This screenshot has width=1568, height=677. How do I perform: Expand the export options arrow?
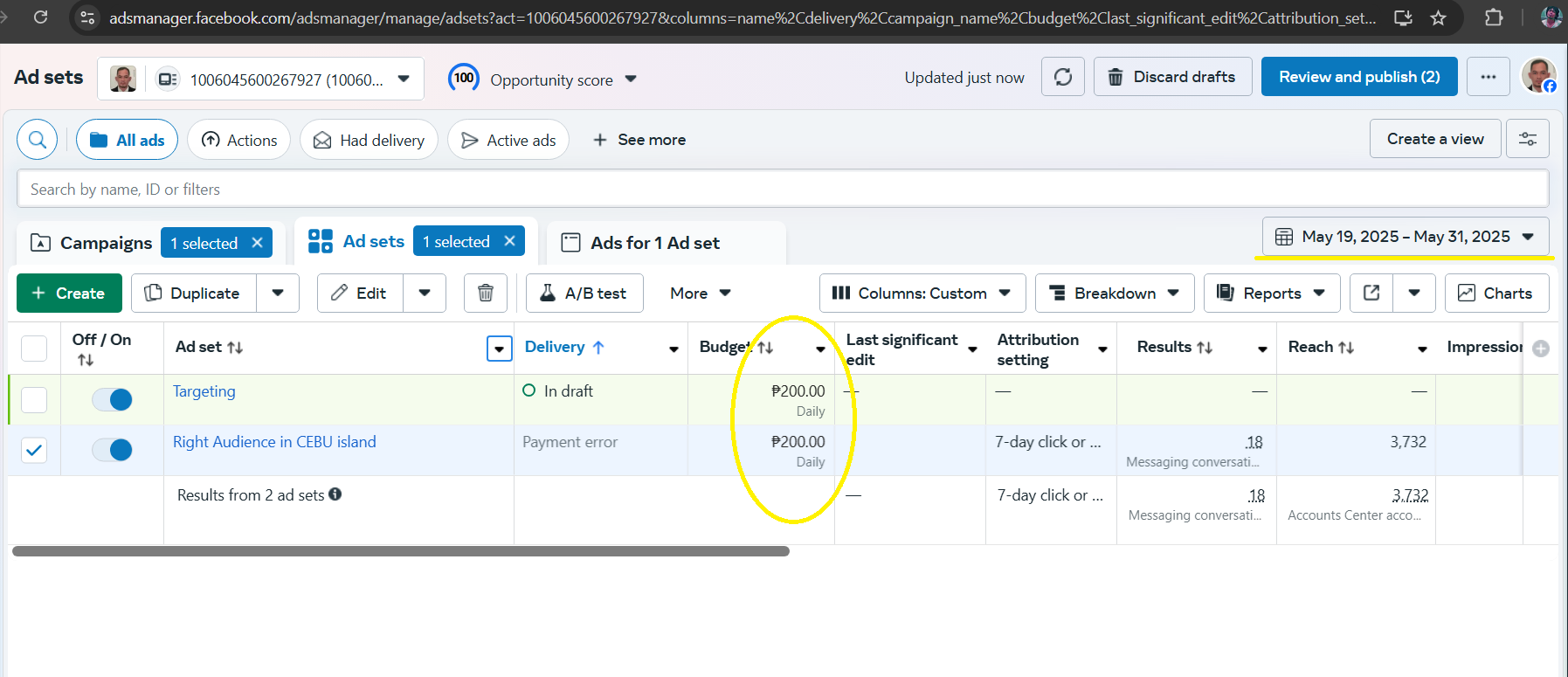pyautogui.click(x=1414, y=294)
